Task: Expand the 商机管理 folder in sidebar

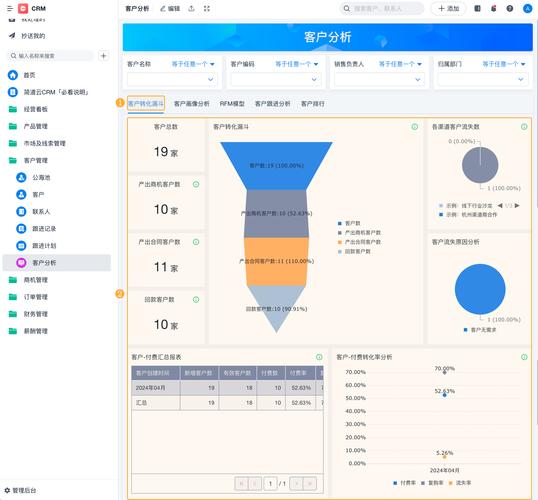Action: coord(36,280)
